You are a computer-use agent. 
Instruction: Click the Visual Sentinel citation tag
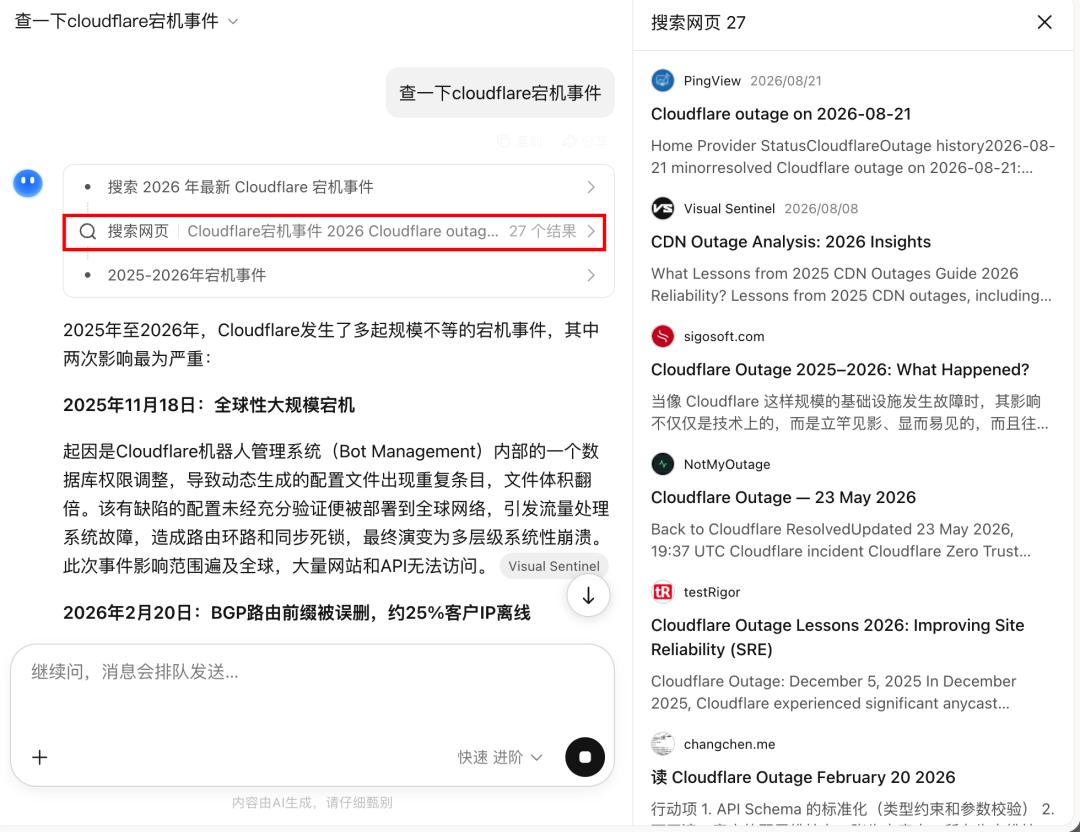click(x=554, y=566)
